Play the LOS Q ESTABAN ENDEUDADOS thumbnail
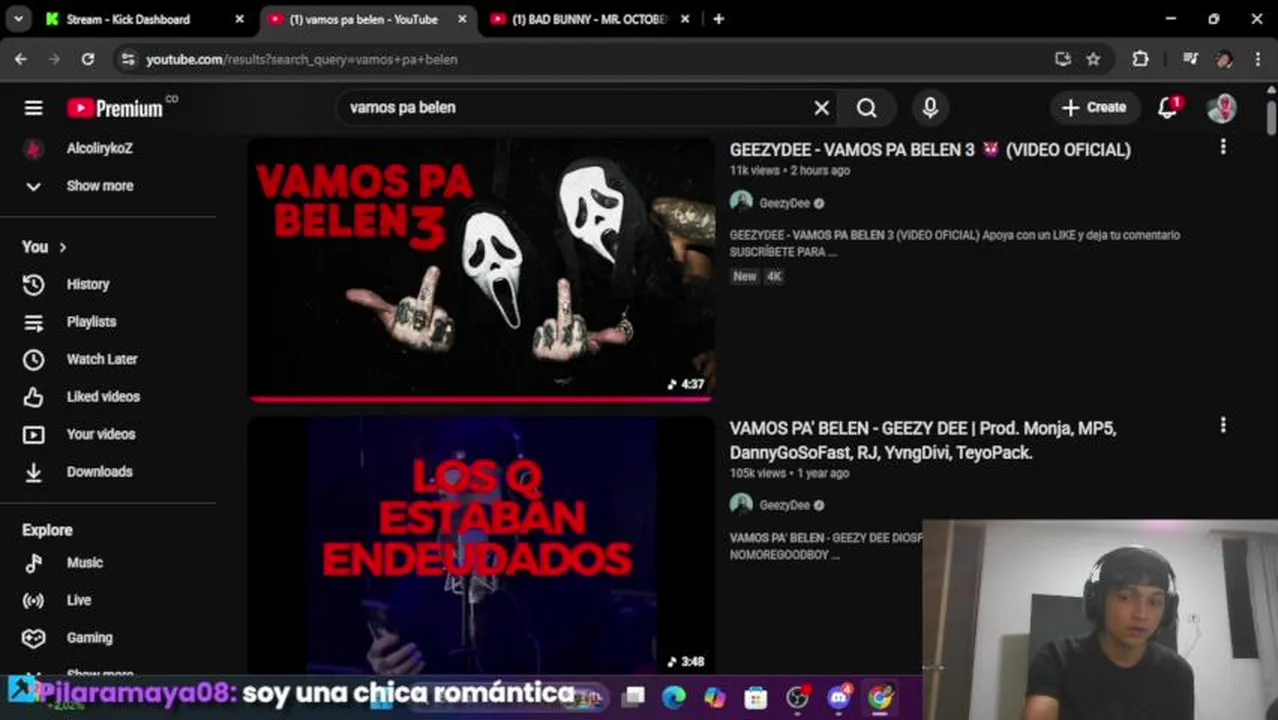 pyautogui.click(x=481, y=545)
